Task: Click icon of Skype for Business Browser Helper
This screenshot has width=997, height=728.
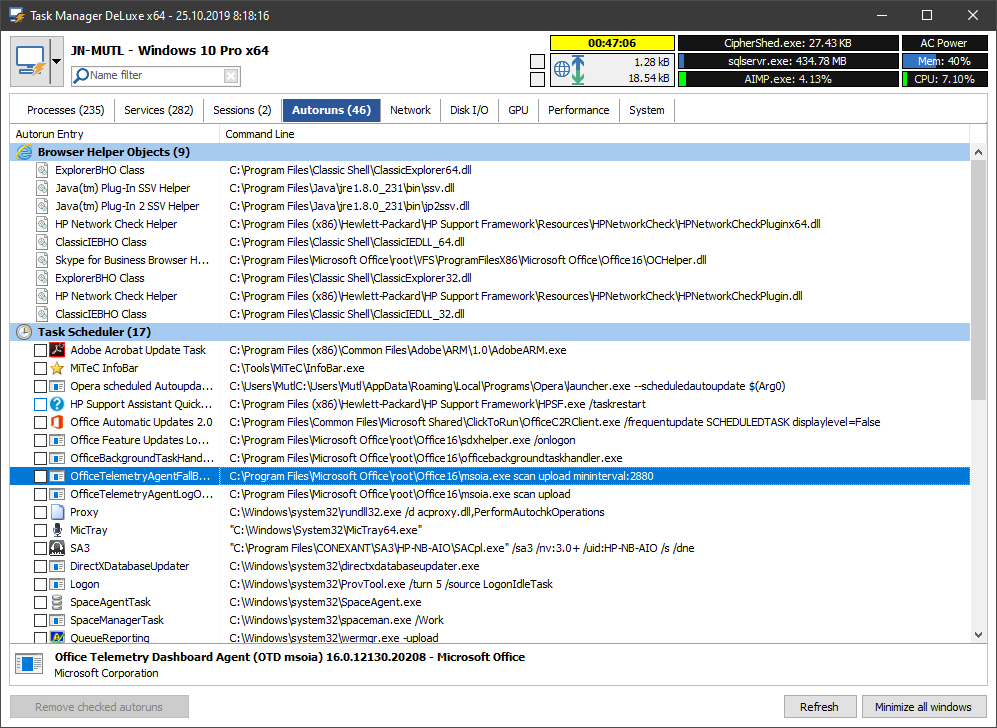Action: [42, 260]
